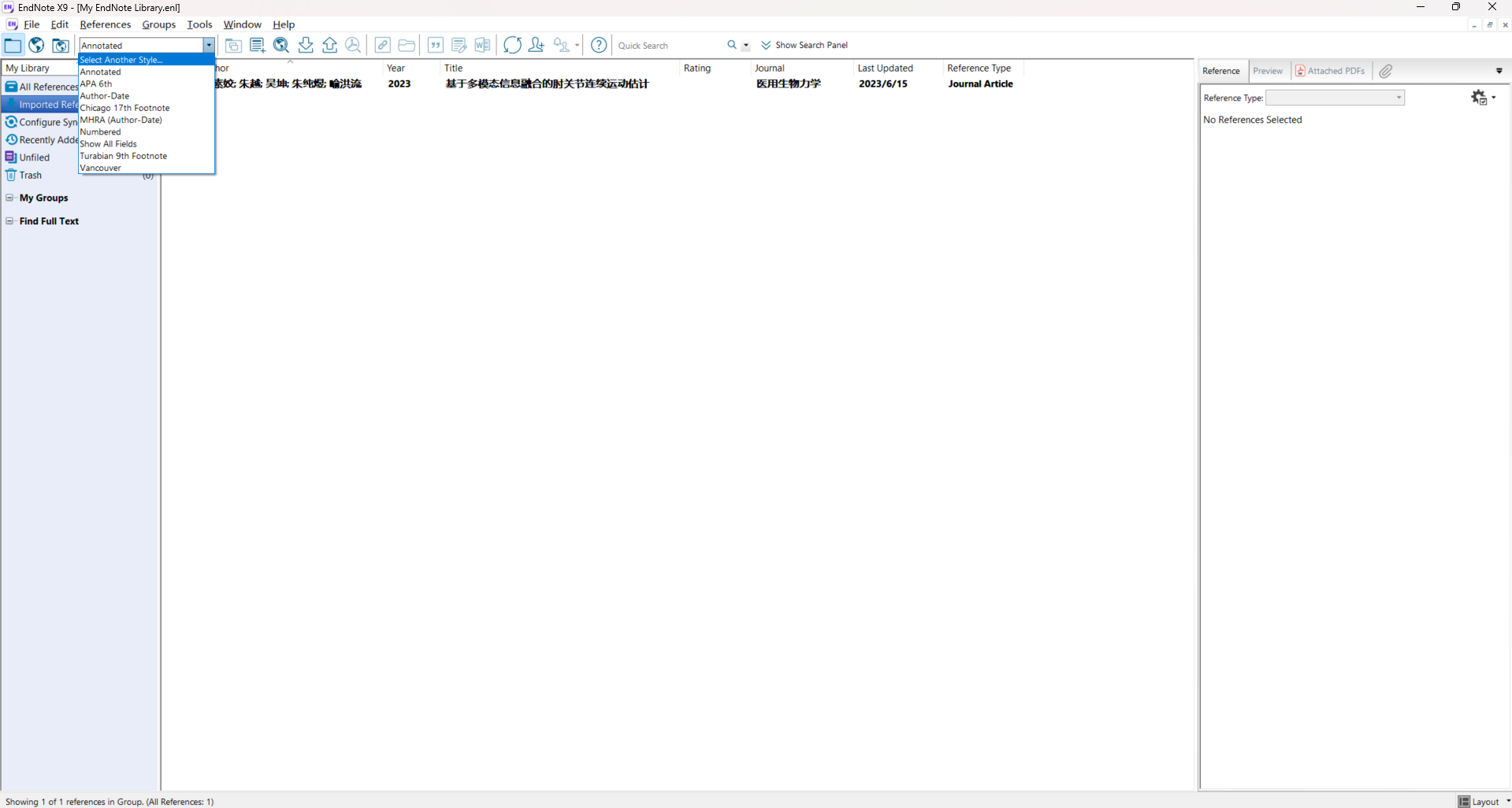Viewport: 1512px width, 808px height.
Task: Sort by Journal column header
Action: coord(802,69)
